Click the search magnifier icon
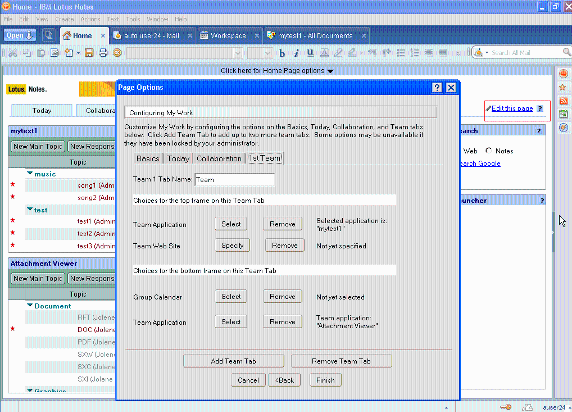The image size is (572, 412). point(567,52)
